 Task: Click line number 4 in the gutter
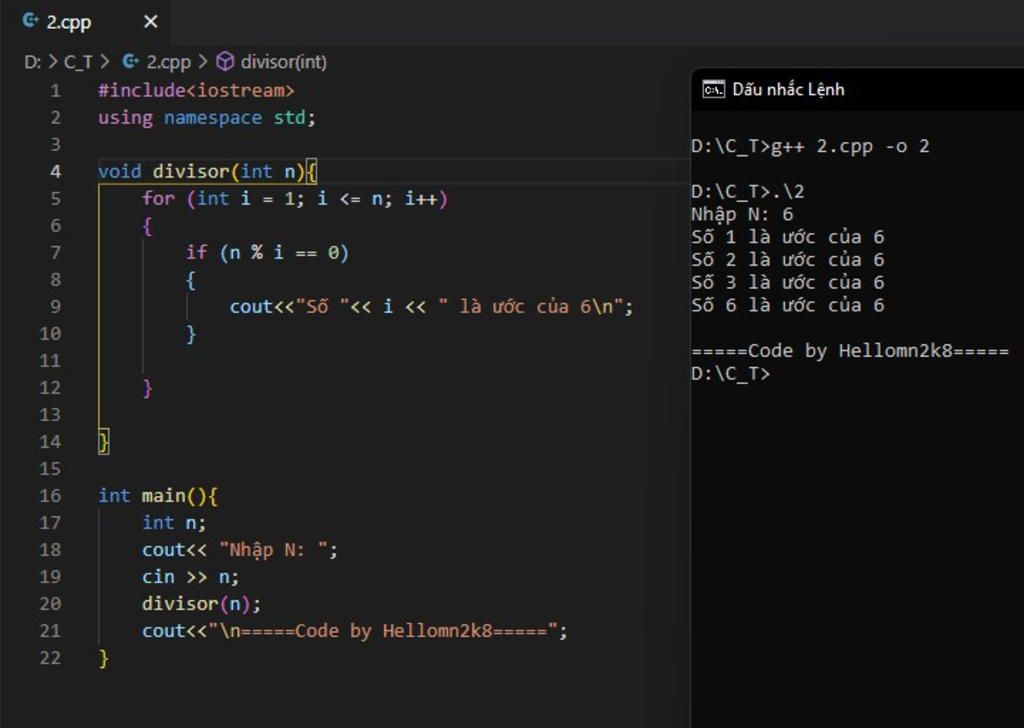point(56,172)
